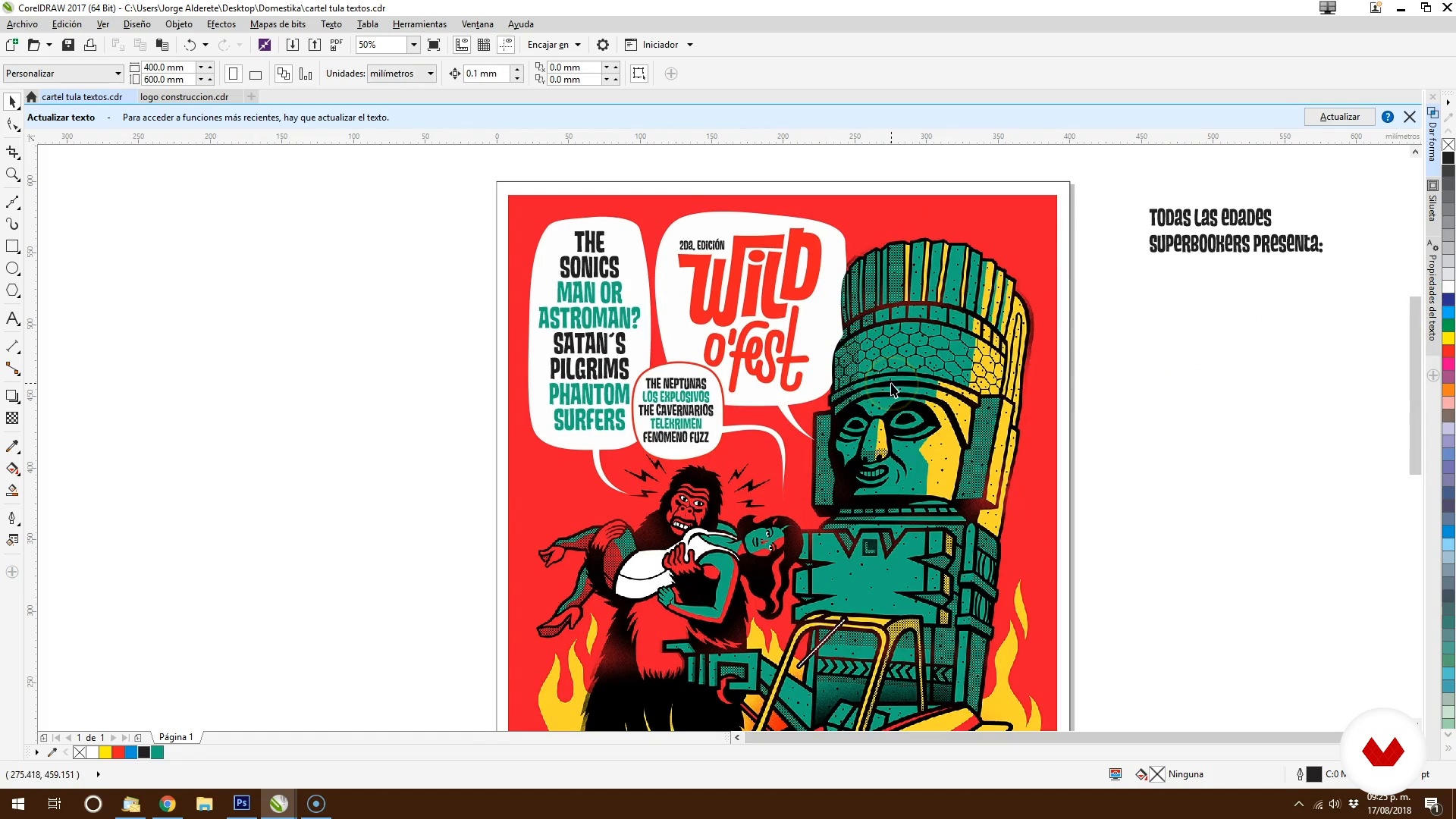Click the Actualizar button
This screenshot has height=819, width=1456.
[x=1339, y=117]
